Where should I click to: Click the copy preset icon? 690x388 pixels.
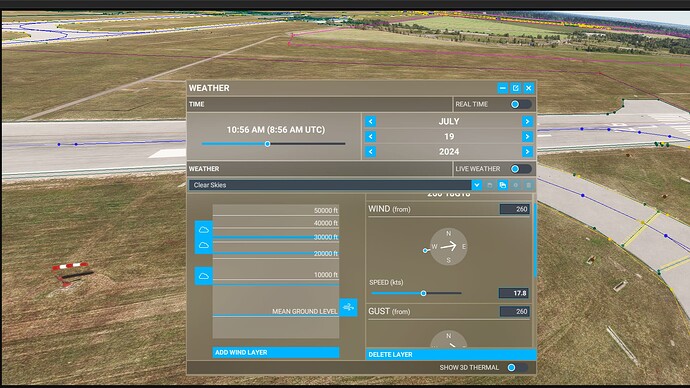pos(503,185)
